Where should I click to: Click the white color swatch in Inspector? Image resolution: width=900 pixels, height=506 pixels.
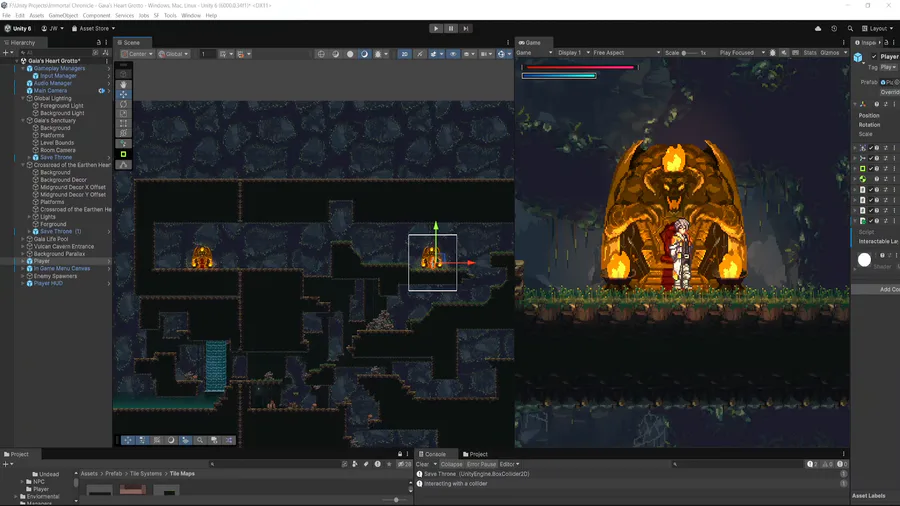pyautogui.click(x=864, y=260)
